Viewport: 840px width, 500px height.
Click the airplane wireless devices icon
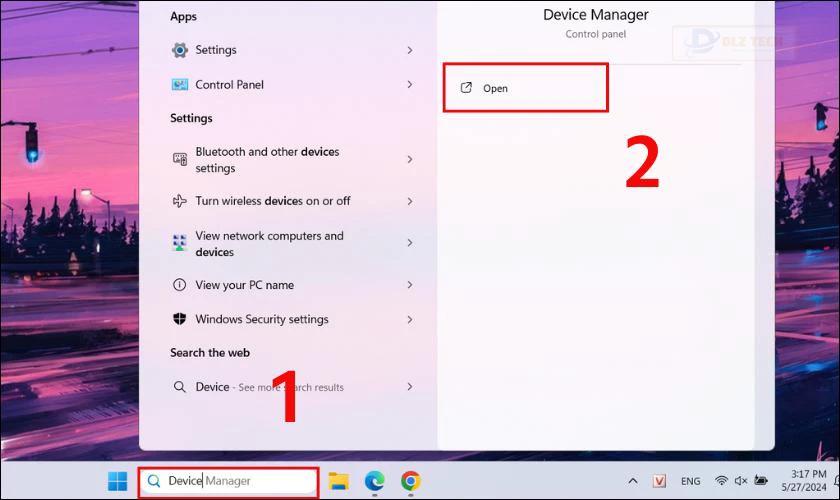(x=179, y=201)
